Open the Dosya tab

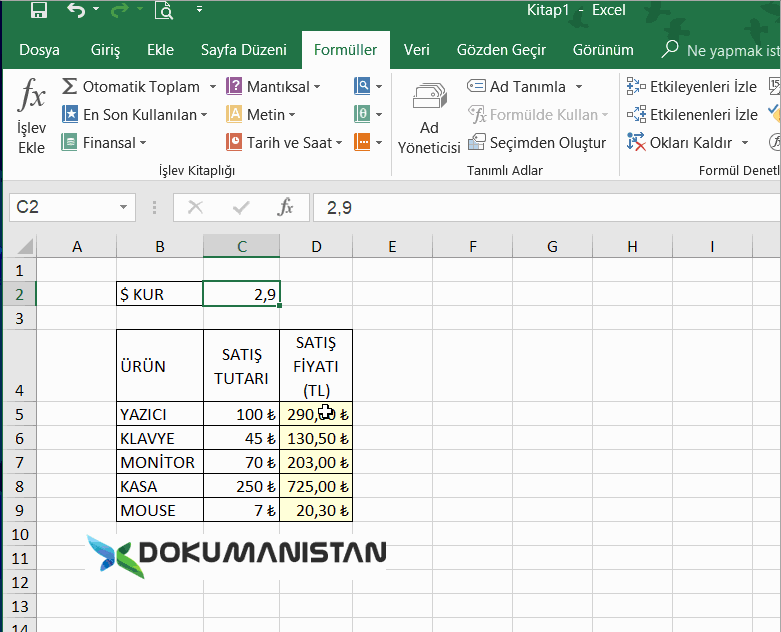point(39,50)
